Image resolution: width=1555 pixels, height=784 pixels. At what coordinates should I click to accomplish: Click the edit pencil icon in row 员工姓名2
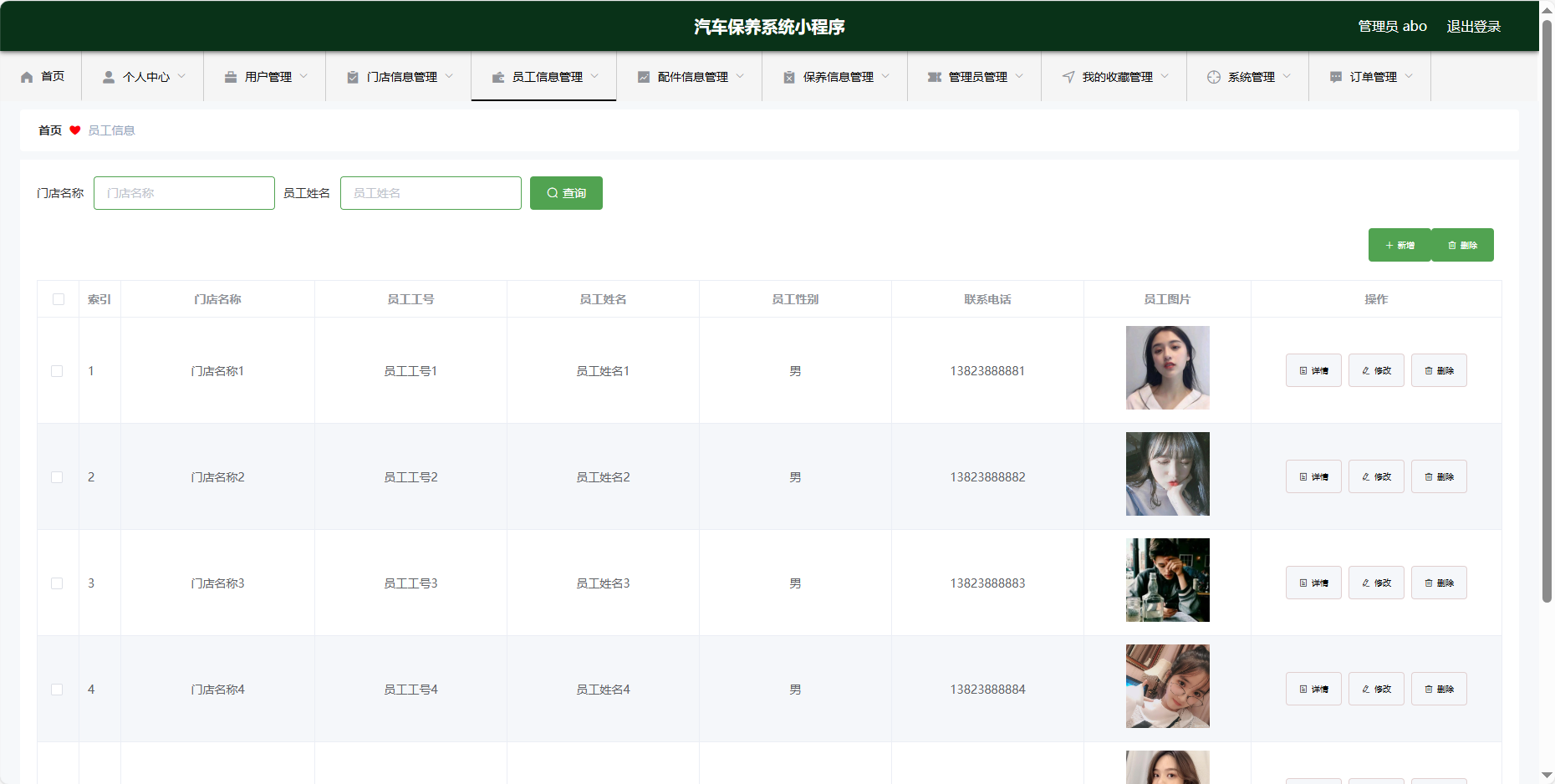(1366, 477)
